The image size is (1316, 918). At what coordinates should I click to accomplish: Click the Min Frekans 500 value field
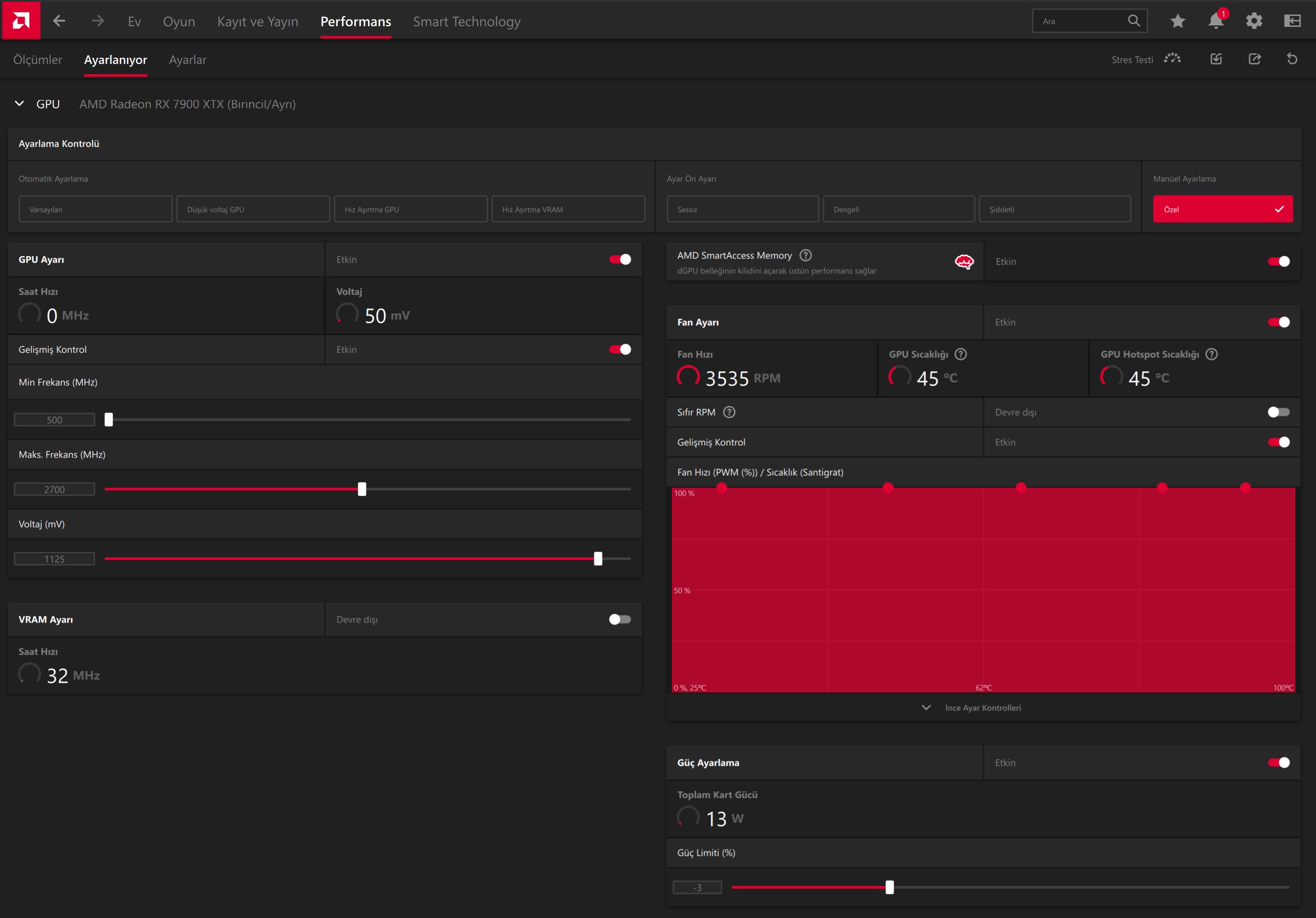click(x=55, y=419)
